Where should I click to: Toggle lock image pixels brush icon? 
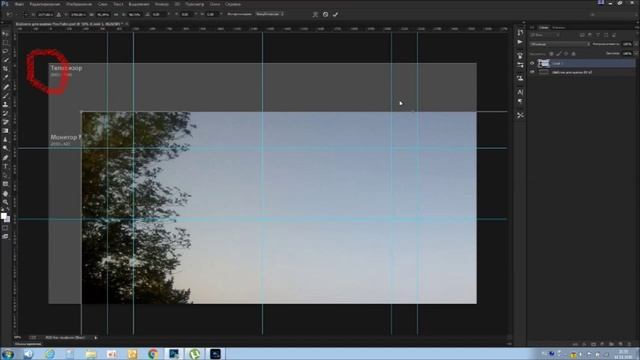pos(559,53)
